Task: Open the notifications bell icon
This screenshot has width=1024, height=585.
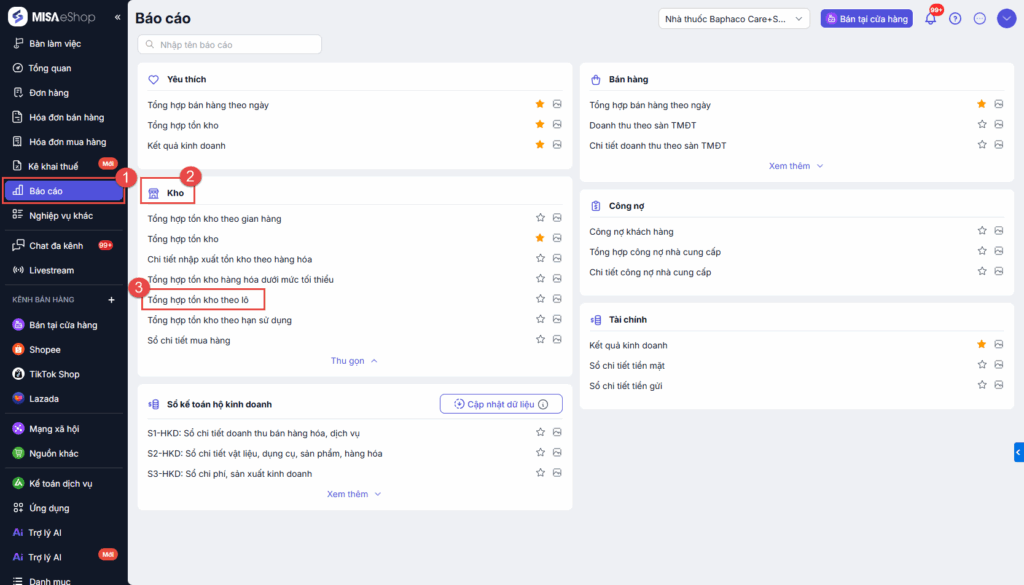Action: pos(930,19)
